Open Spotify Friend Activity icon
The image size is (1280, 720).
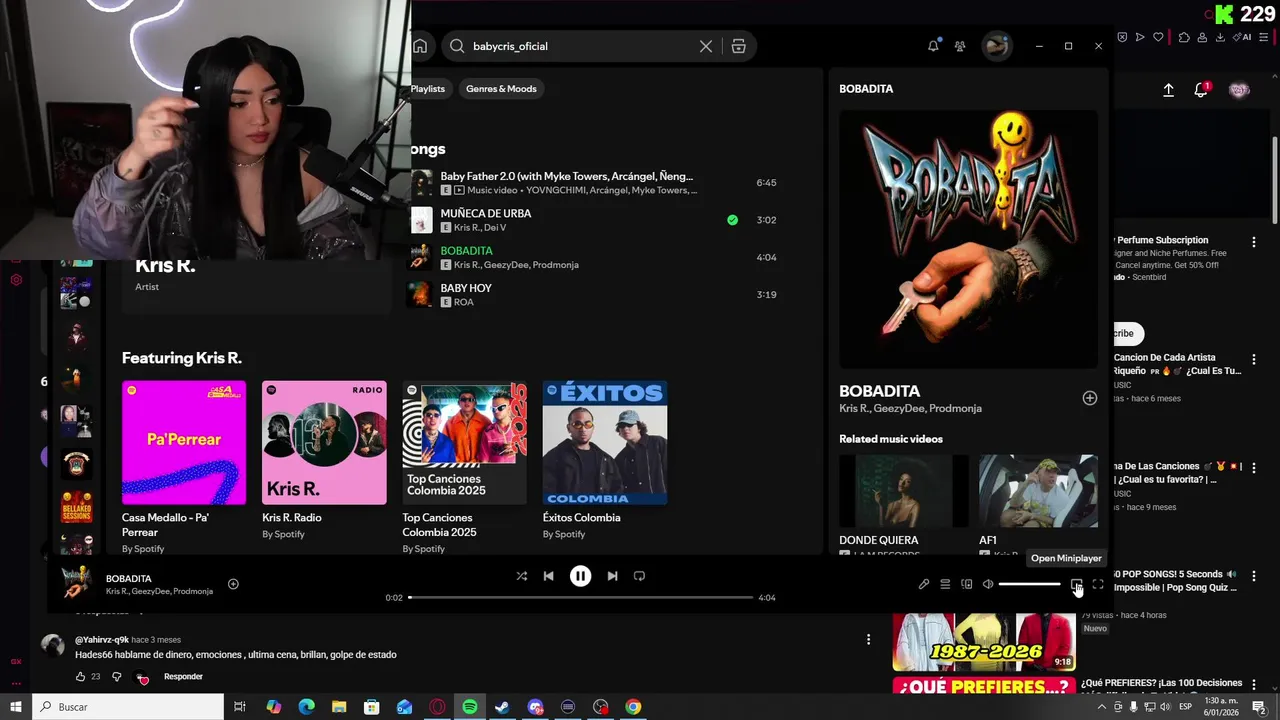[960, 46]
